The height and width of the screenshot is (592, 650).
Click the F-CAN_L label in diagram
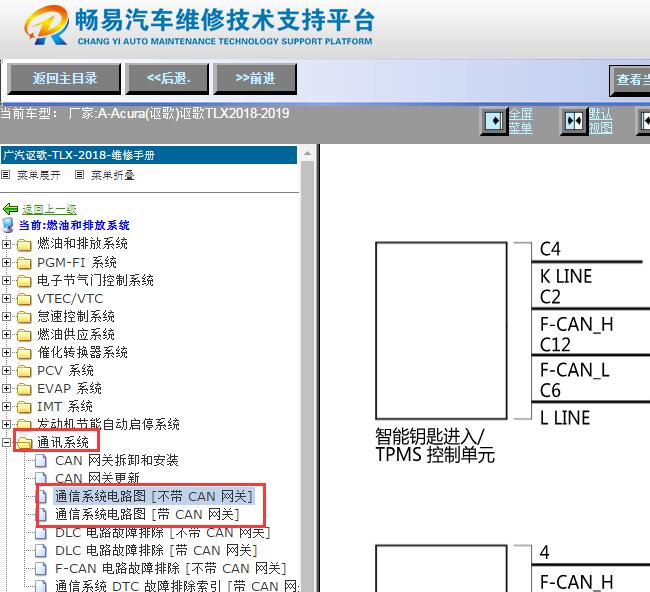[575, 370]
